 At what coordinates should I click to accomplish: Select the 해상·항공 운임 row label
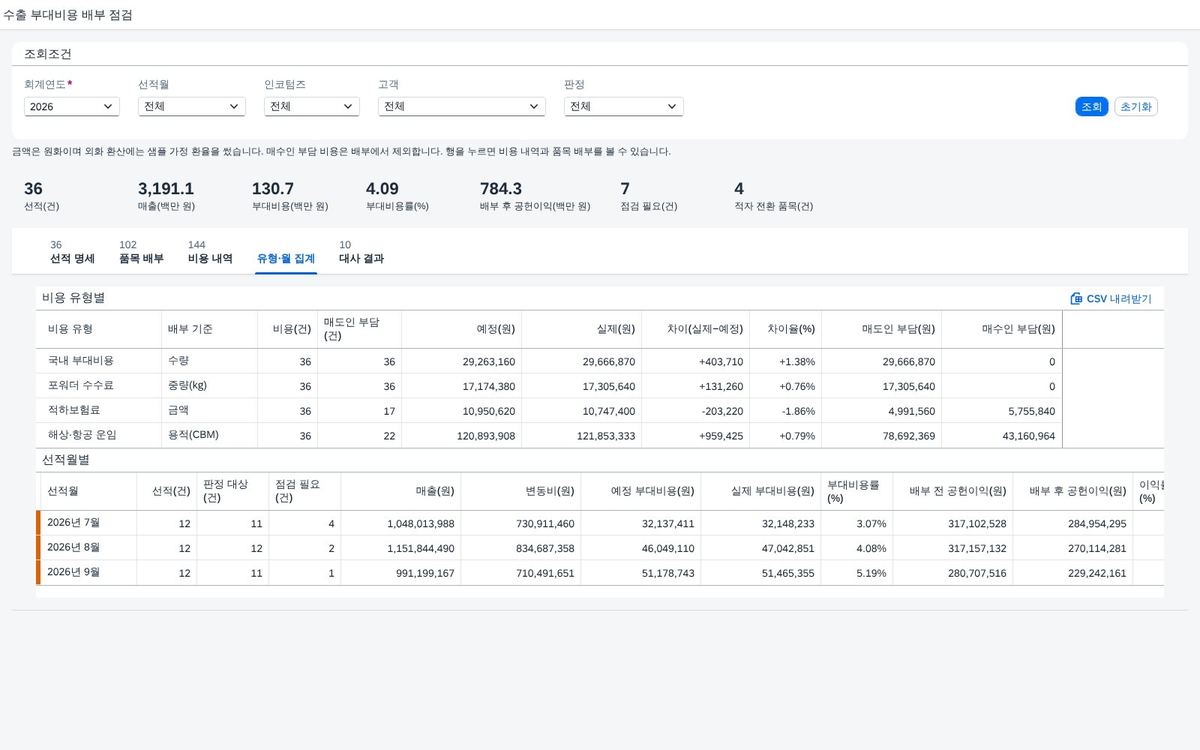[x=84, y=435]
